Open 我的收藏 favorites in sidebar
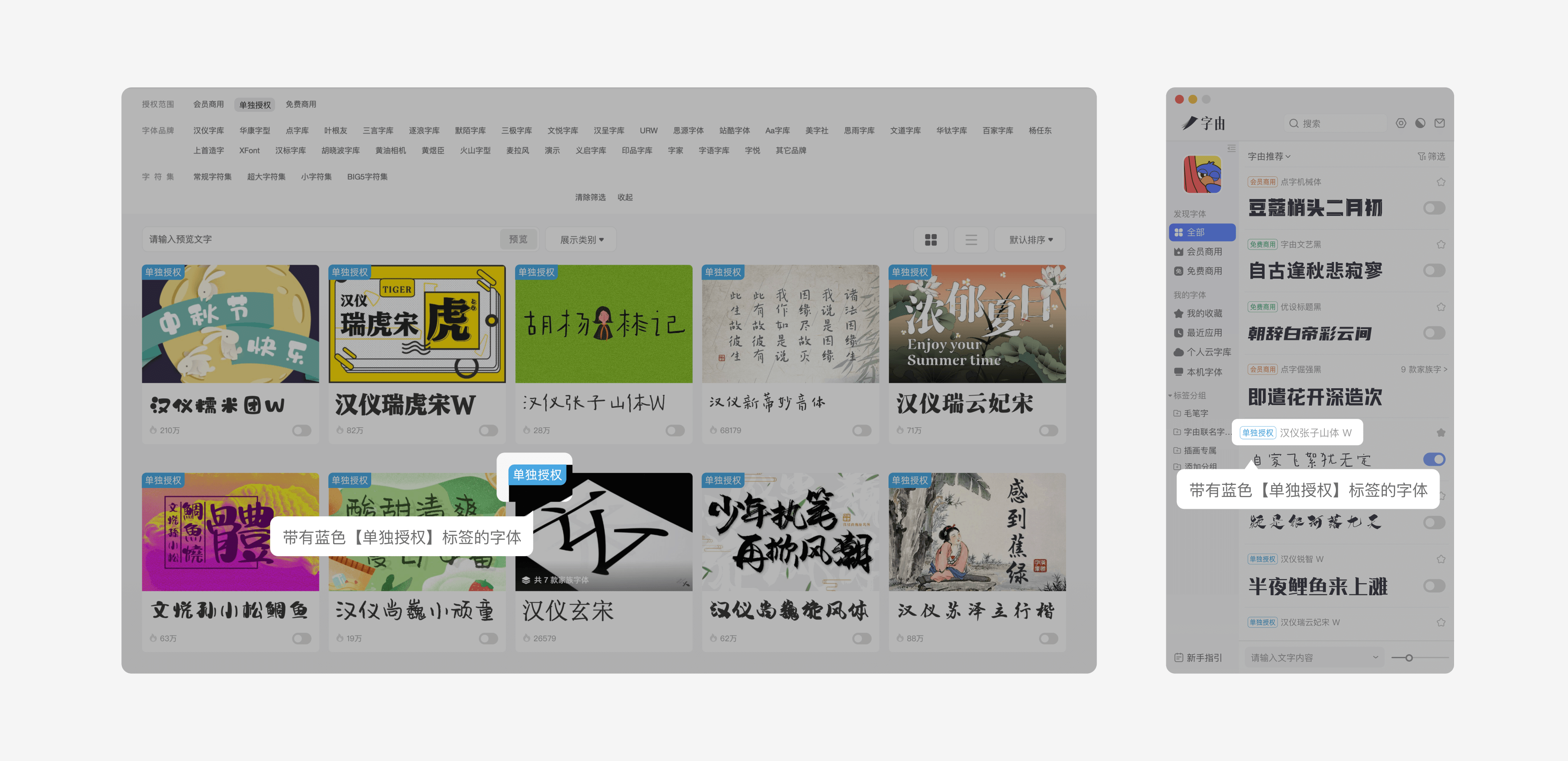The width and height of the screenshot is (1568, 761). (1198, 313)
